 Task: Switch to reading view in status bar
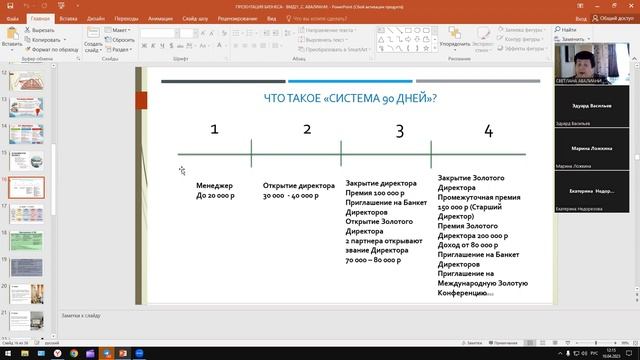point(555,343)
